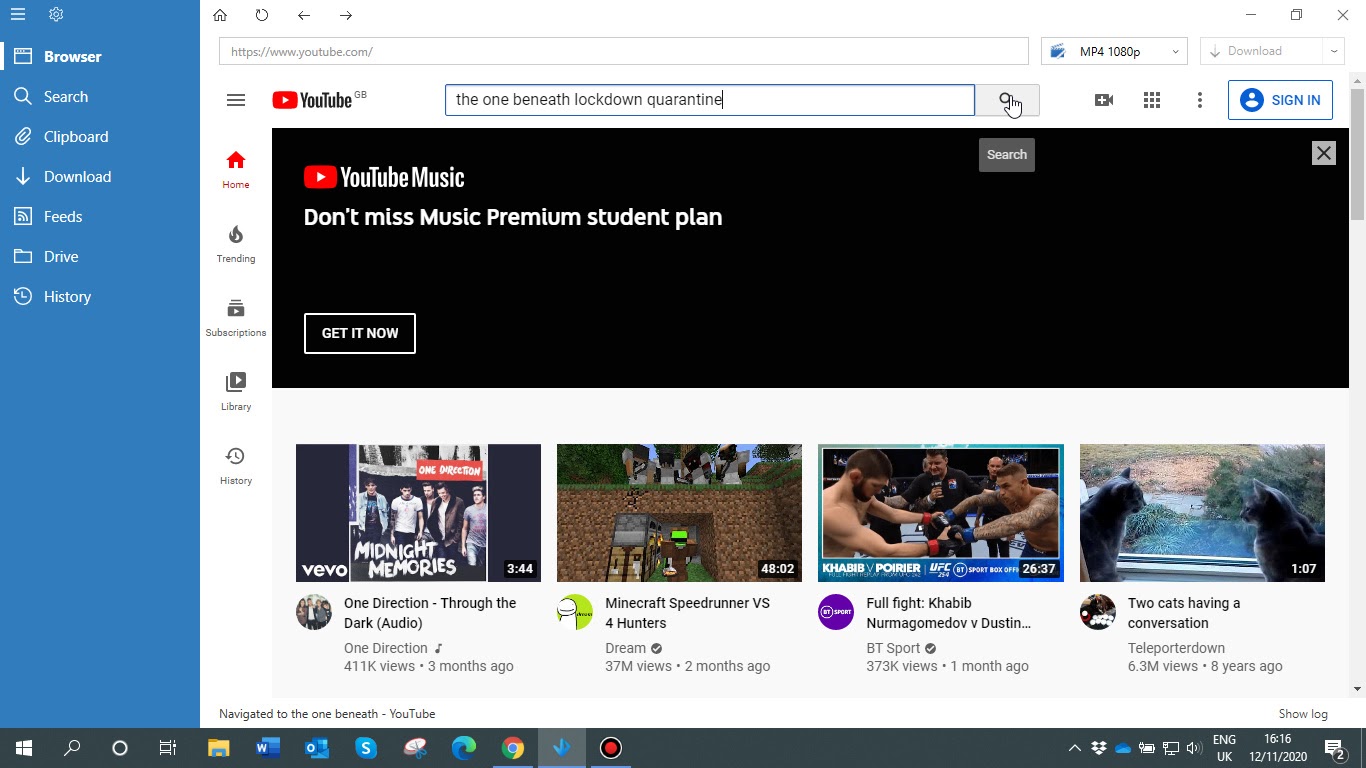1366x768 pixels.
Task: Open the Minecraft Speedrunner video thumbnail
Action: tap(679, 513)
